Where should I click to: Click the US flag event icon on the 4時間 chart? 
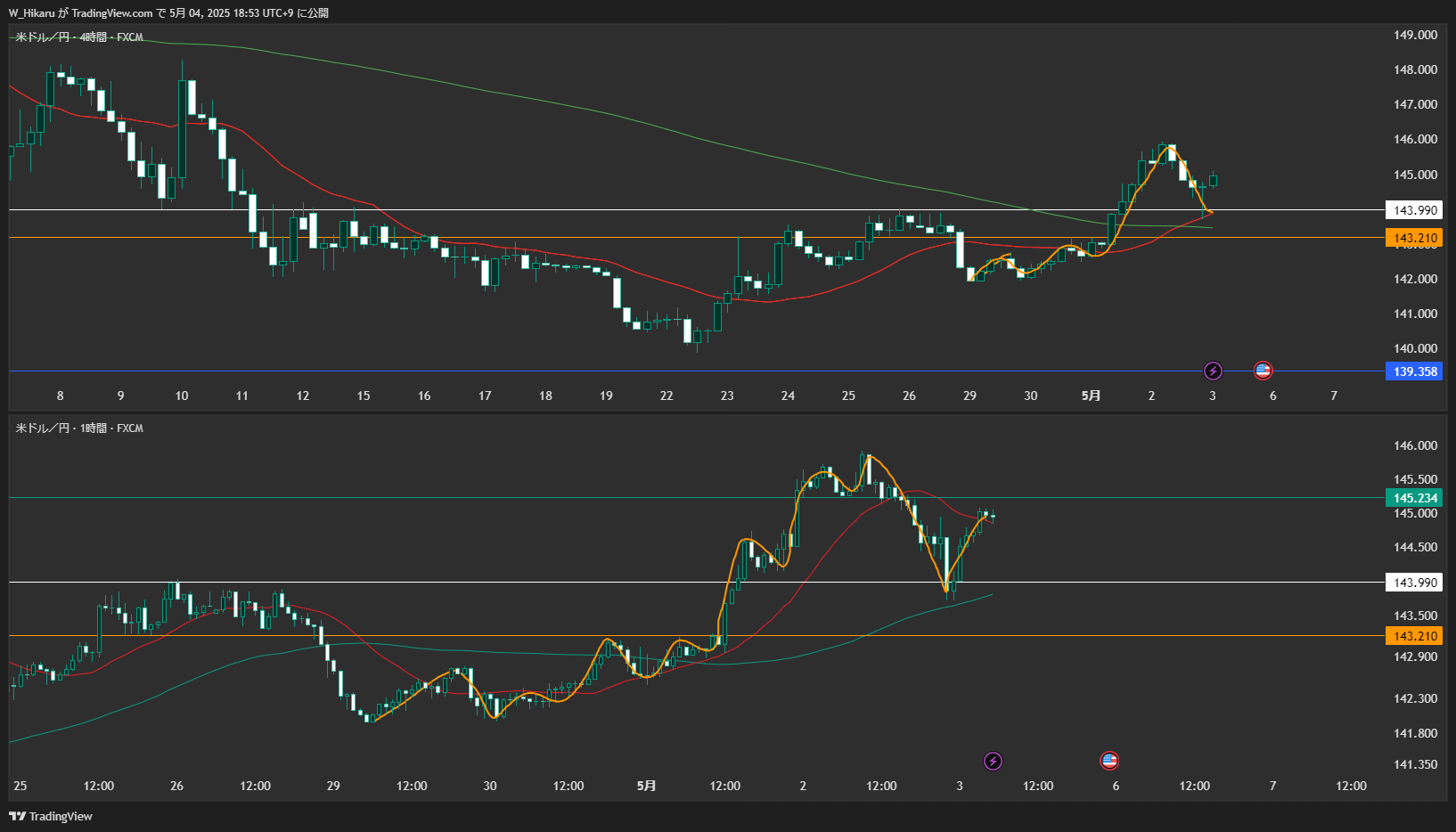pos(1263,371)
